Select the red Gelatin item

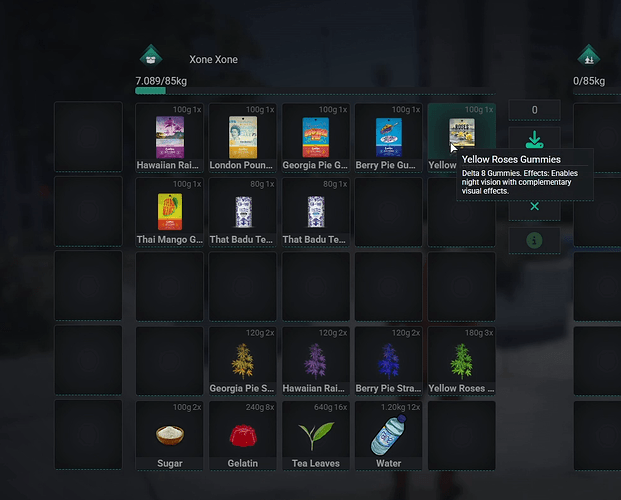(x=242, y=435)
